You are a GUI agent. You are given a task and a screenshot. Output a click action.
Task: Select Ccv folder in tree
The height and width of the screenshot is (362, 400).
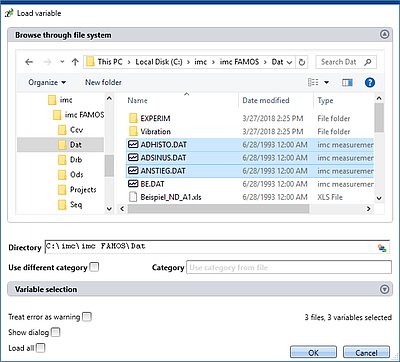click(71, 130)
